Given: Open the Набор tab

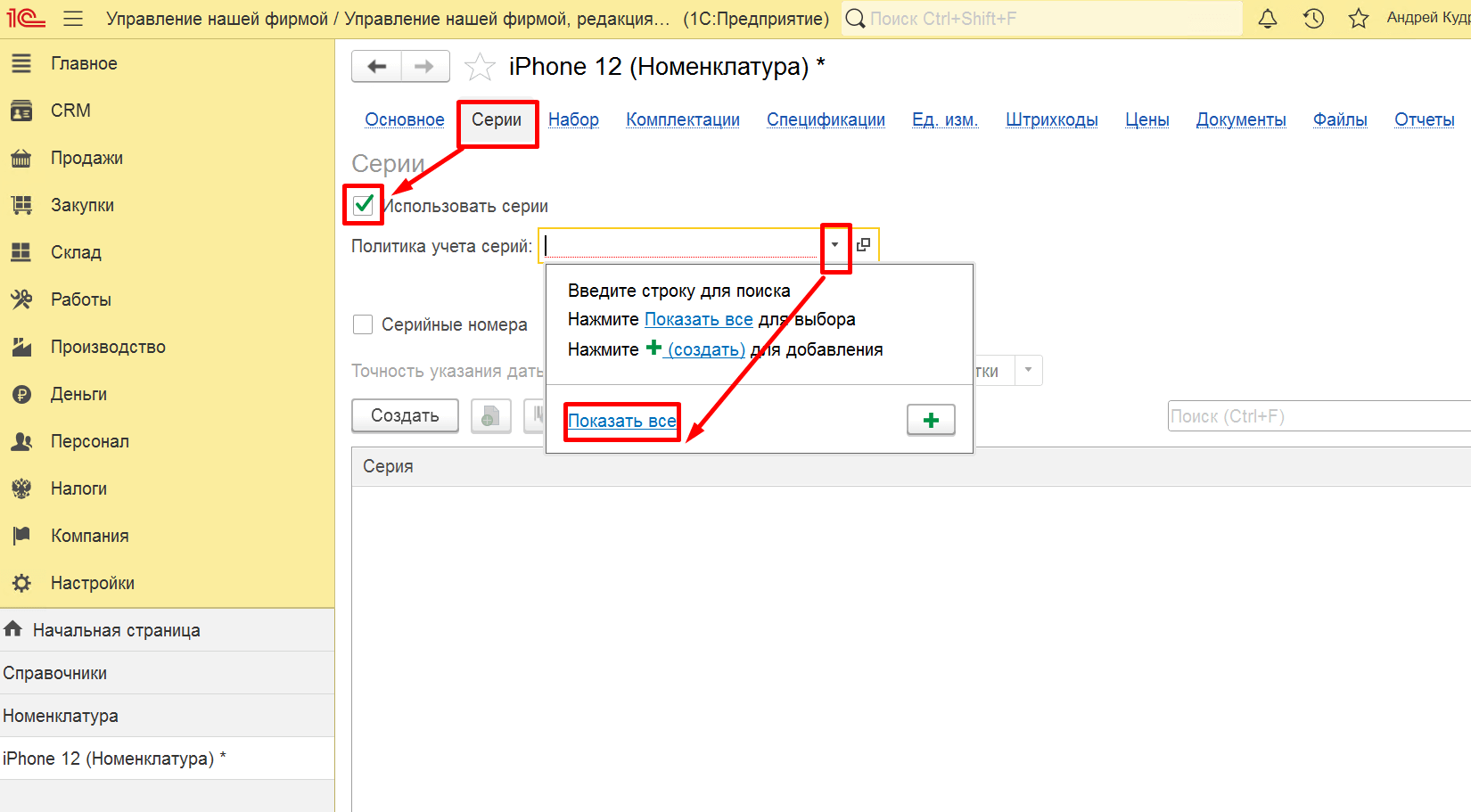Looking at the screenshot, I should tap(573, 119).
